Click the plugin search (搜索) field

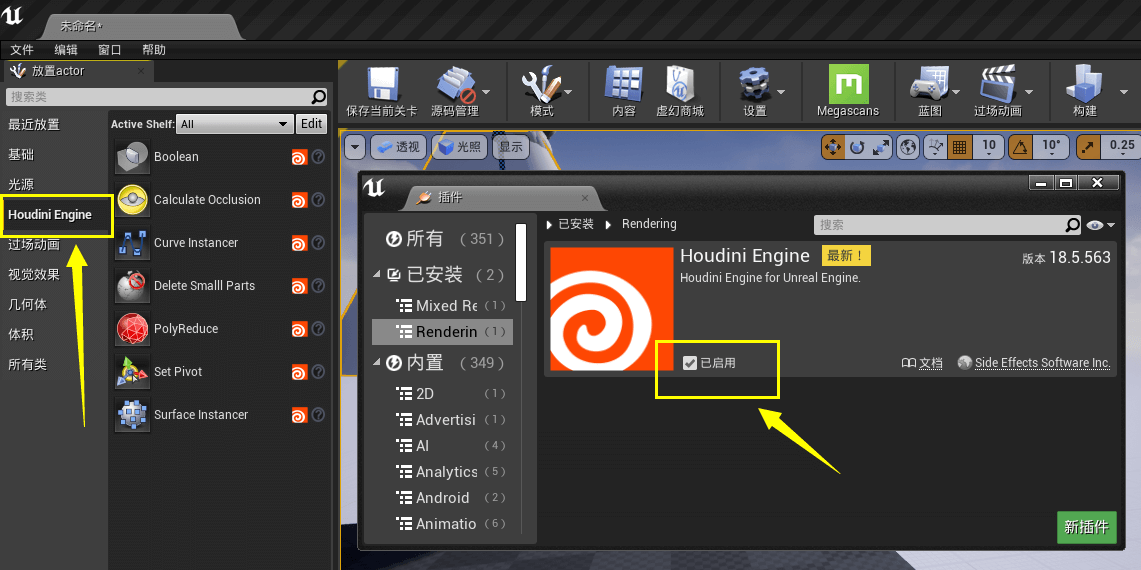[x=947, y=225]
